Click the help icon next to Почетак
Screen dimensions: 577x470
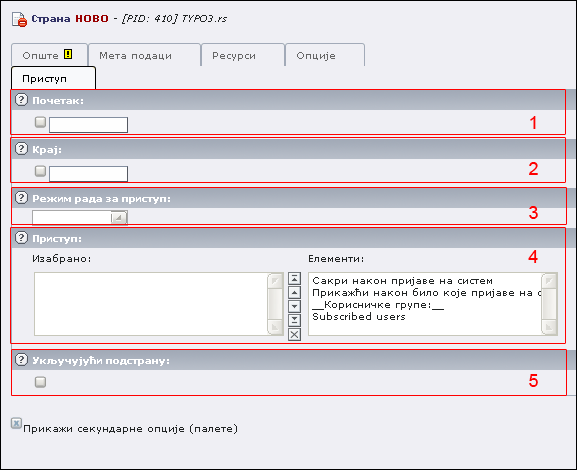pyautogui.click(x=21, y=100)
